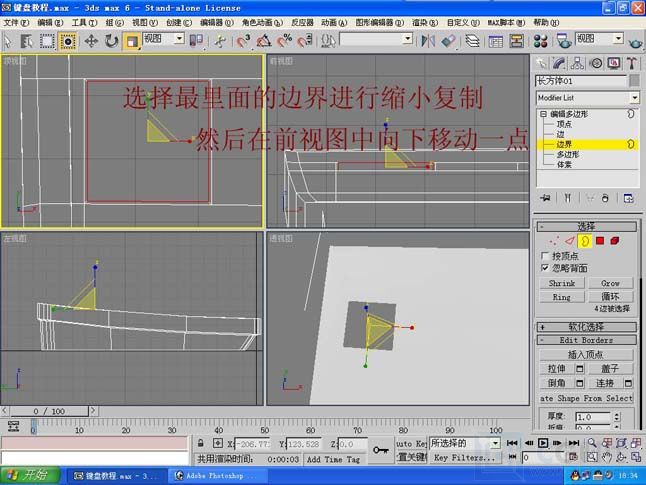Screen dimensions: 646x485
Task: Open the 渲染 menu
Action: click(425, 23)
